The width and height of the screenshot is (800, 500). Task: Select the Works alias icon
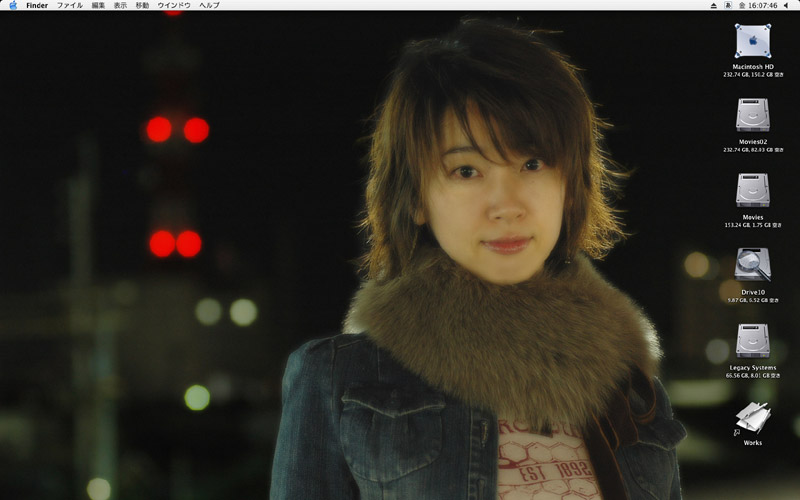pos(752,417)
